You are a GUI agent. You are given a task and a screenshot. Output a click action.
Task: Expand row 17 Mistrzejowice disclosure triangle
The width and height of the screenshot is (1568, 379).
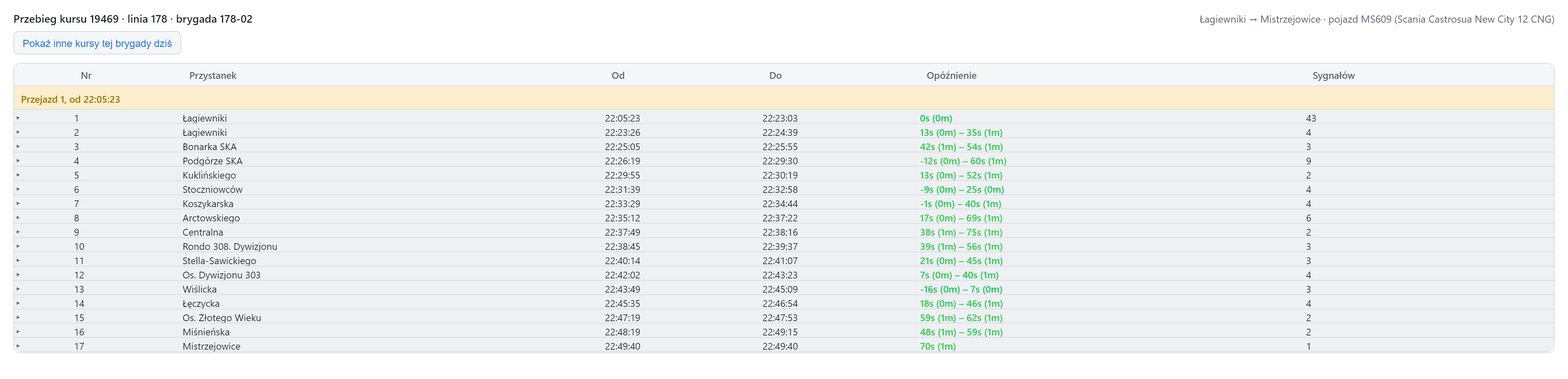[18, 346]
